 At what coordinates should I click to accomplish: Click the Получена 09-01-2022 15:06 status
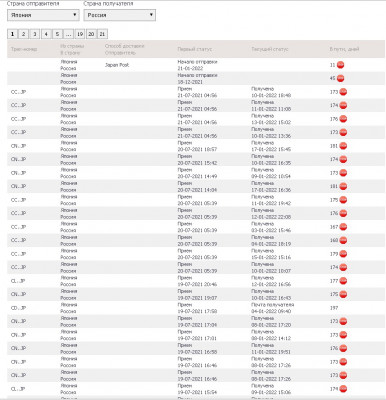[271, 389]
